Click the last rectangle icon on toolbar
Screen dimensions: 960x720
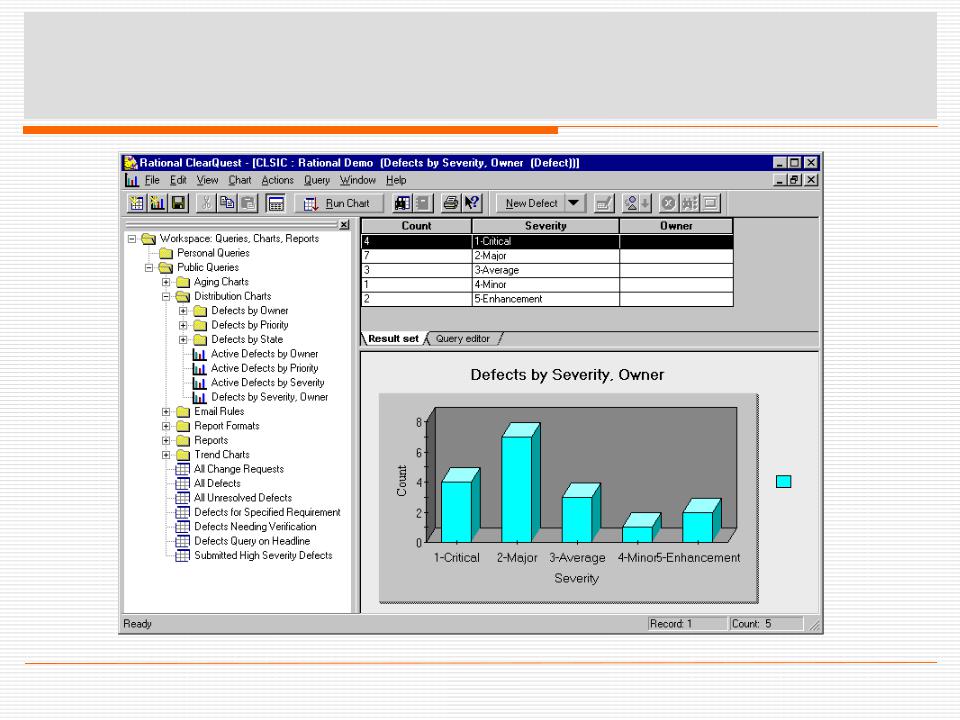pos(710,203)
